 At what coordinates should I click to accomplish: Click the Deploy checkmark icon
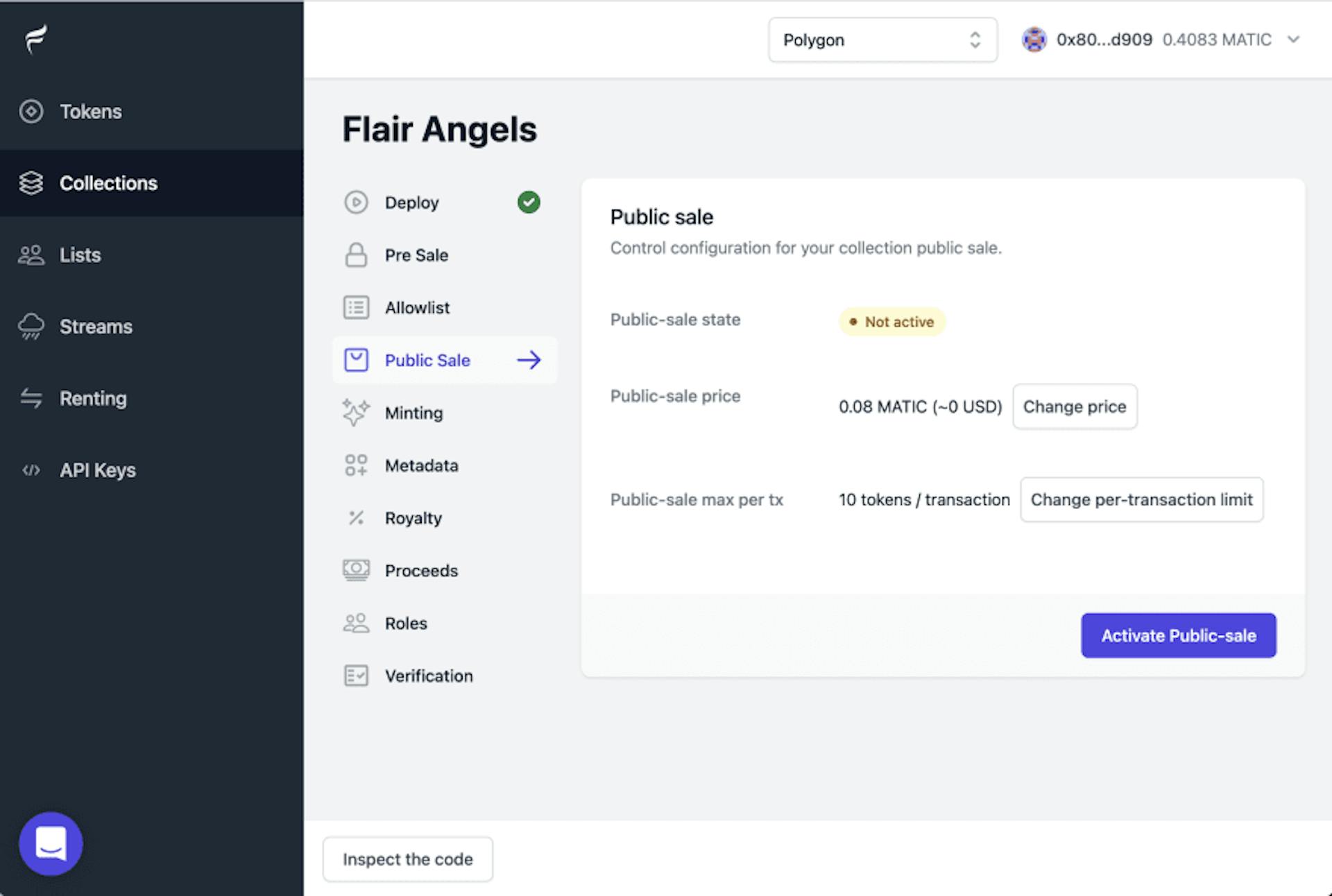[529, 201]
